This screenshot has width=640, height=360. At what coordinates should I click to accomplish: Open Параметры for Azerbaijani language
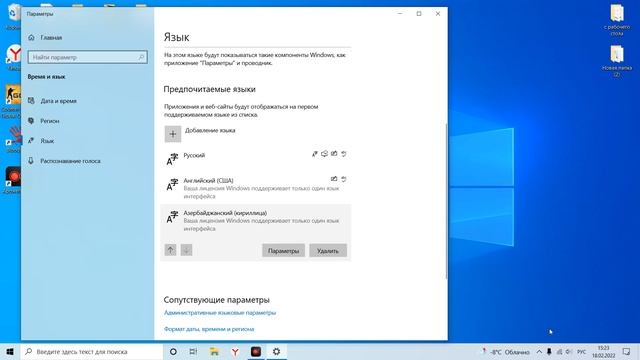click(x=283, y=251)
